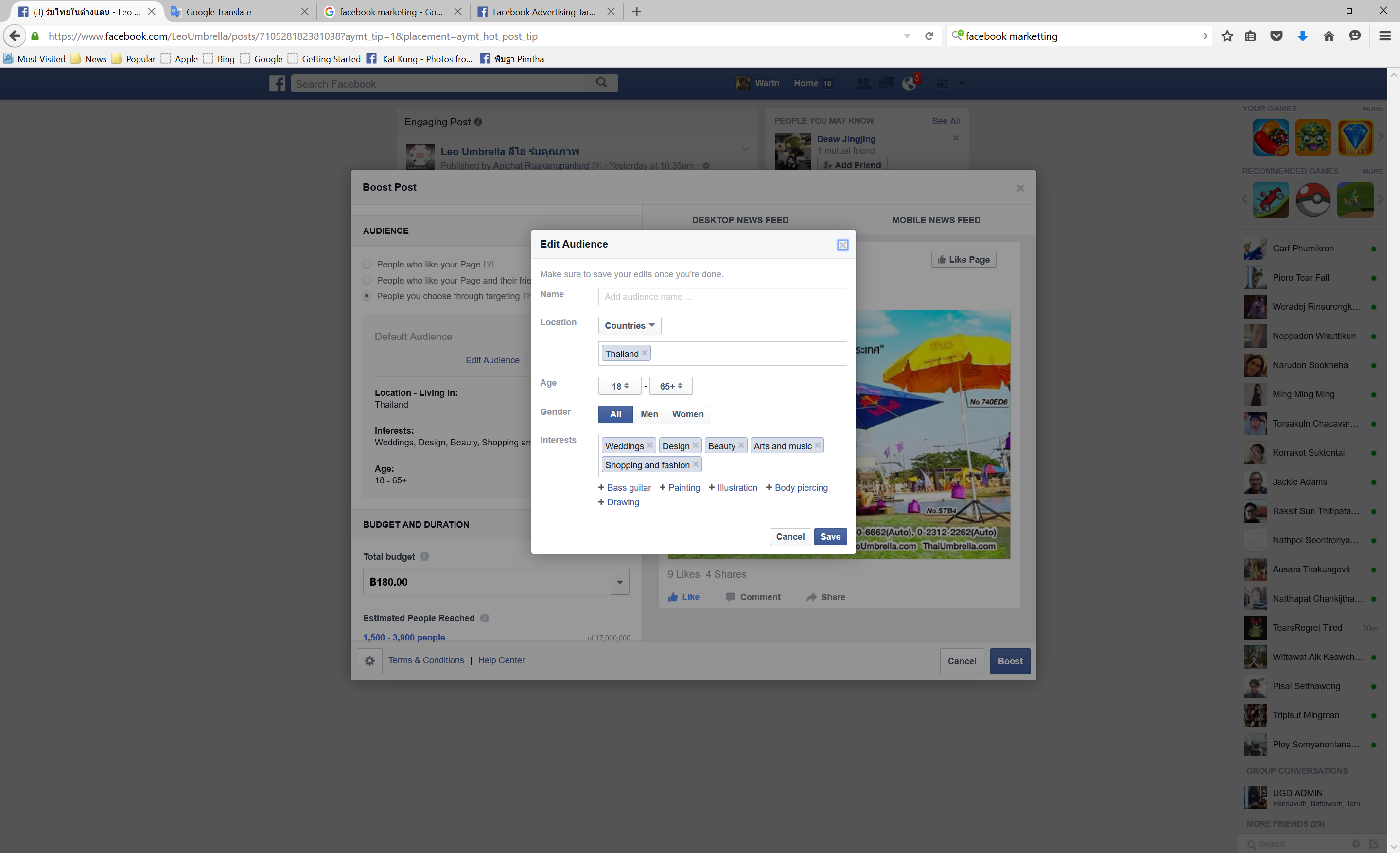The height and width of the screenshot is (853, 1400).
Task: Remove the Thailand location tag
Action: click(x=644, y=353)
